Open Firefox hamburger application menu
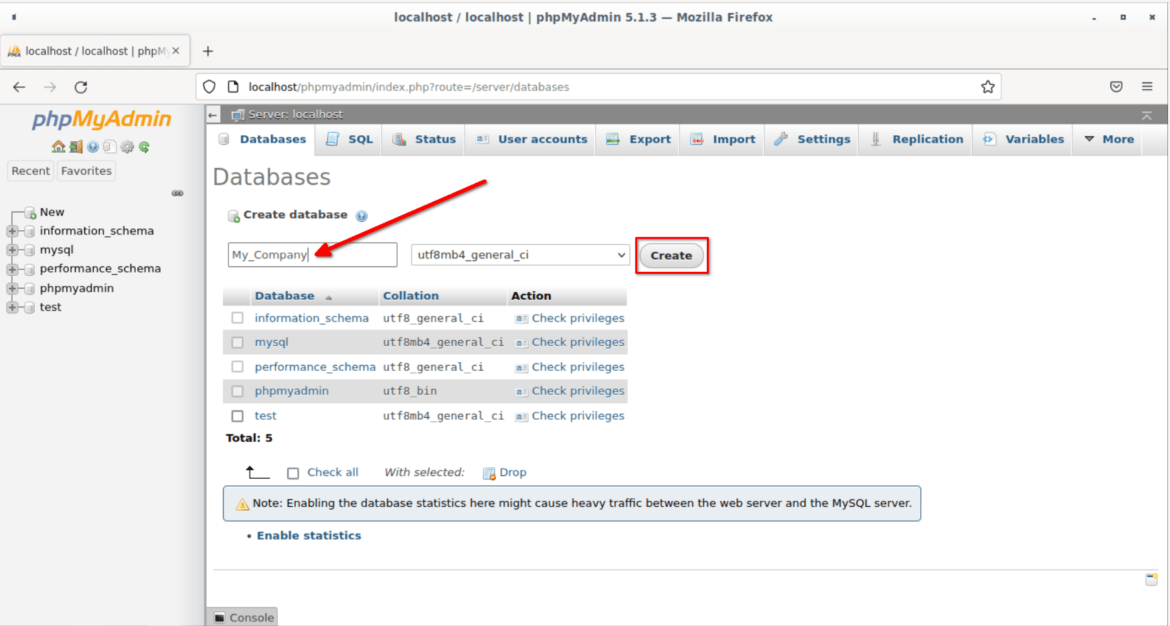Screen dimensions: 1170x626 point(1147,87)
